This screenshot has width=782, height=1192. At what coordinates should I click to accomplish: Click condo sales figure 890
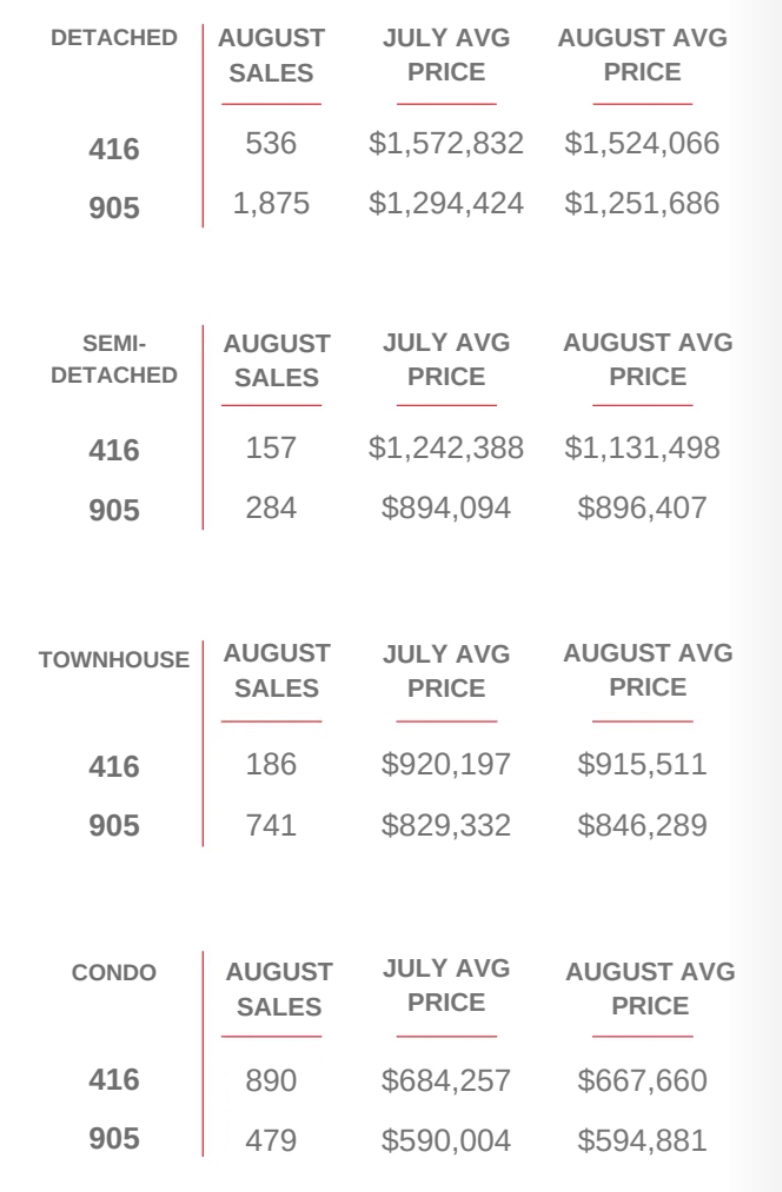pos(271,1081)
